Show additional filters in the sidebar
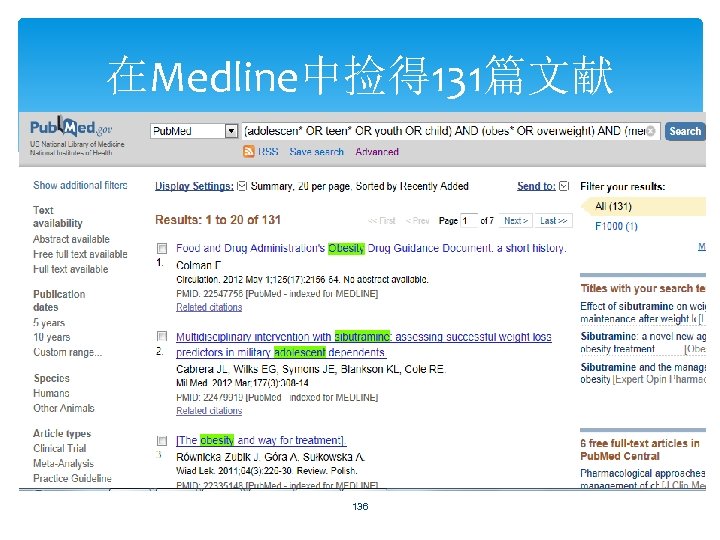 (80, 186)
